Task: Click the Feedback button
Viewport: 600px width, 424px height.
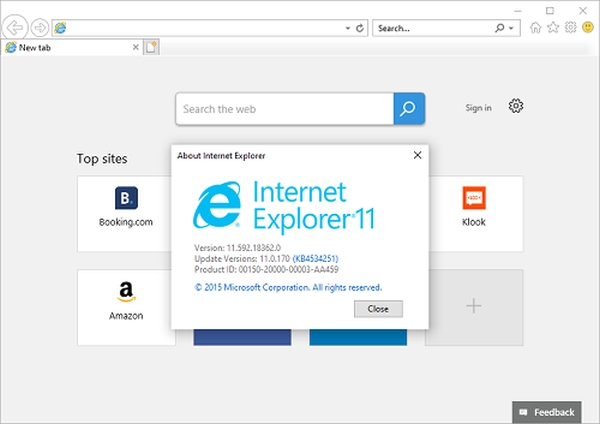Action: [x=547, y=412]
